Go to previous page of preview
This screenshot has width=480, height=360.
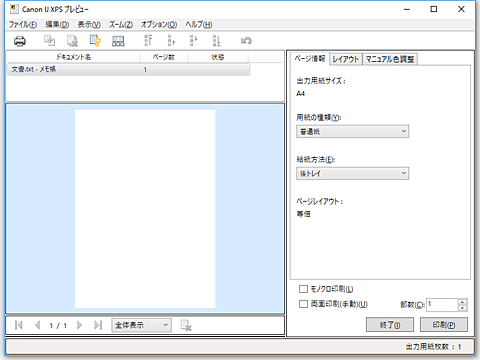38,325
